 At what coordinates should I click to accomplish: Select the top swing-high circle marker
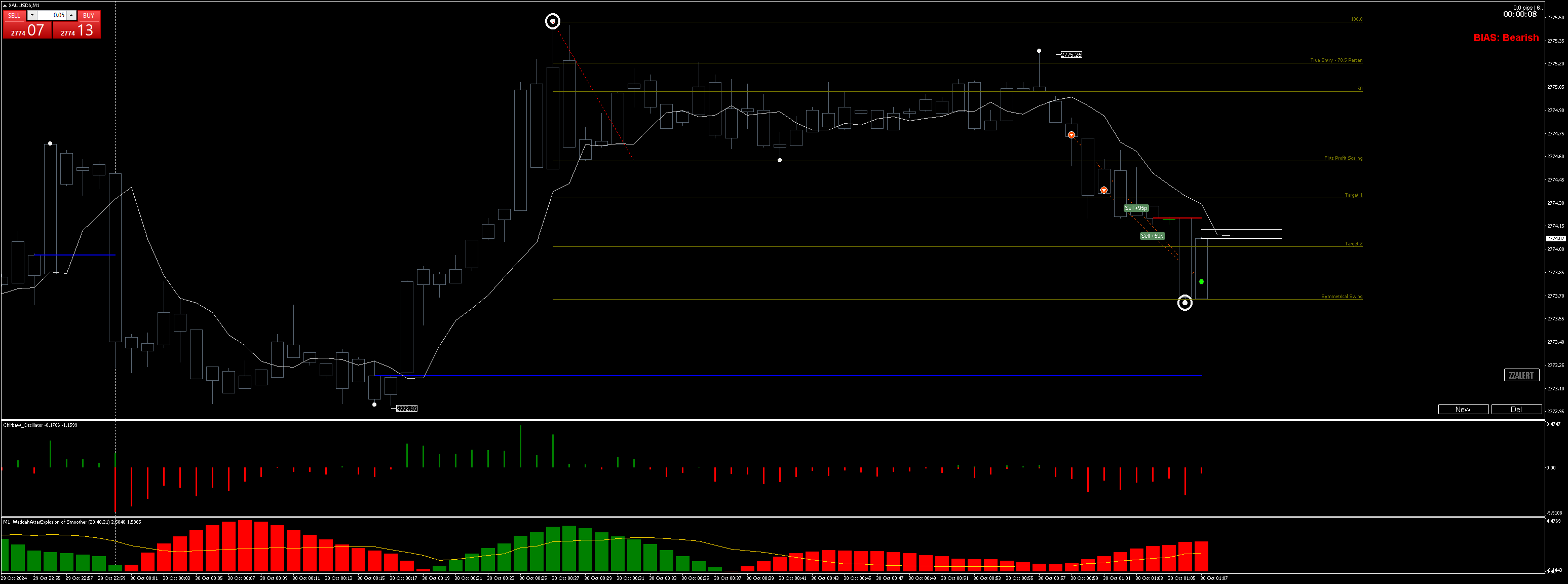click(552, 22)
